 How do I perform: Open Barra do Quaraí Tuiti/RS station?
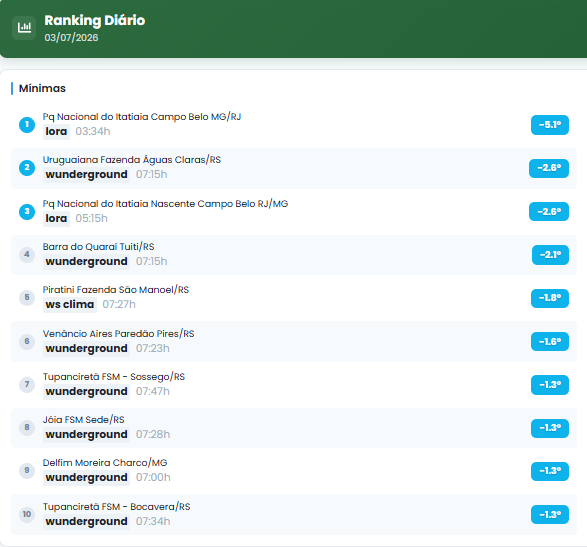click(x=98, y=247)
